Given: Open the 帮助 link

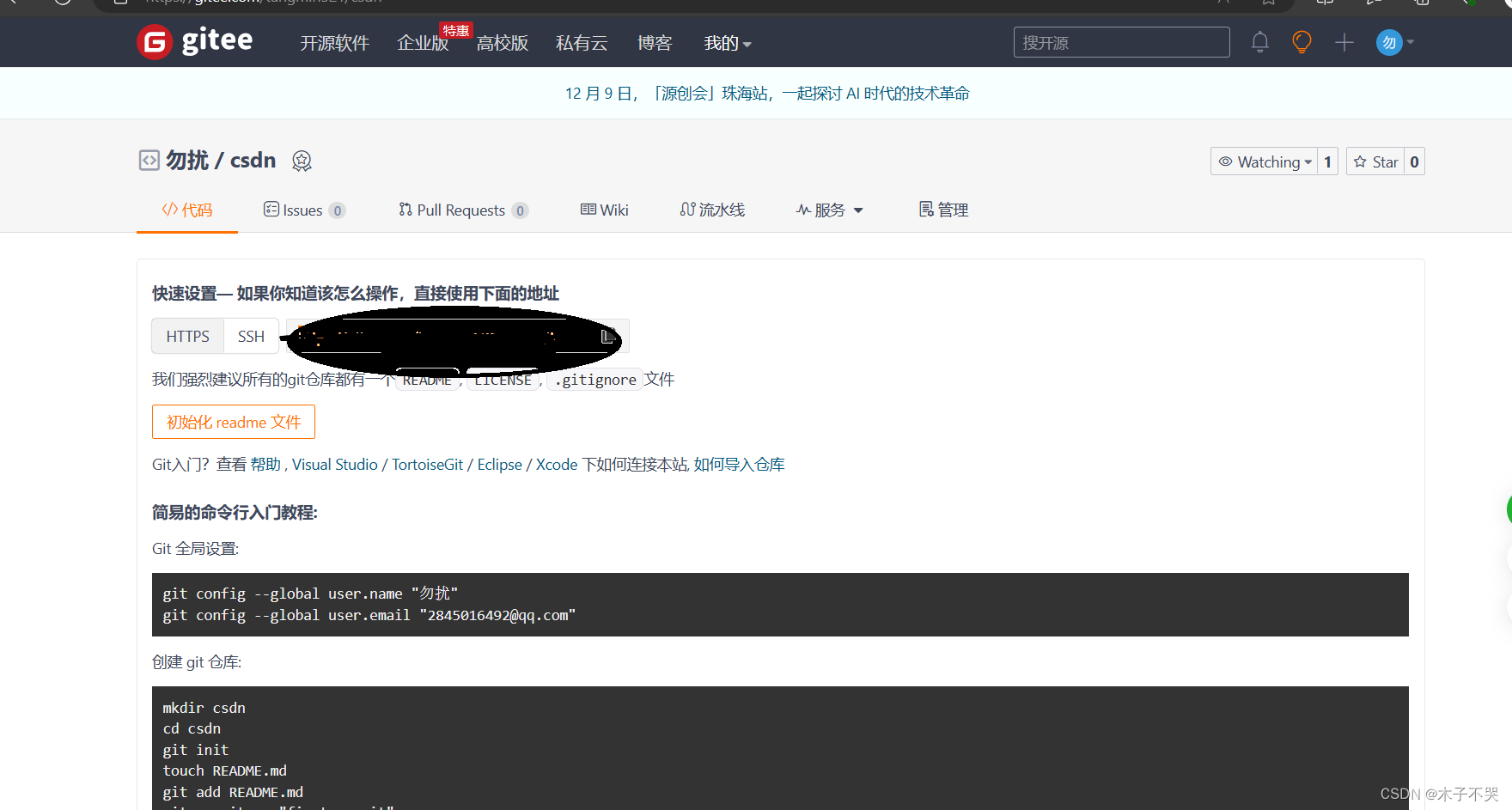Looking at the screenshot, I should point(265,464).
